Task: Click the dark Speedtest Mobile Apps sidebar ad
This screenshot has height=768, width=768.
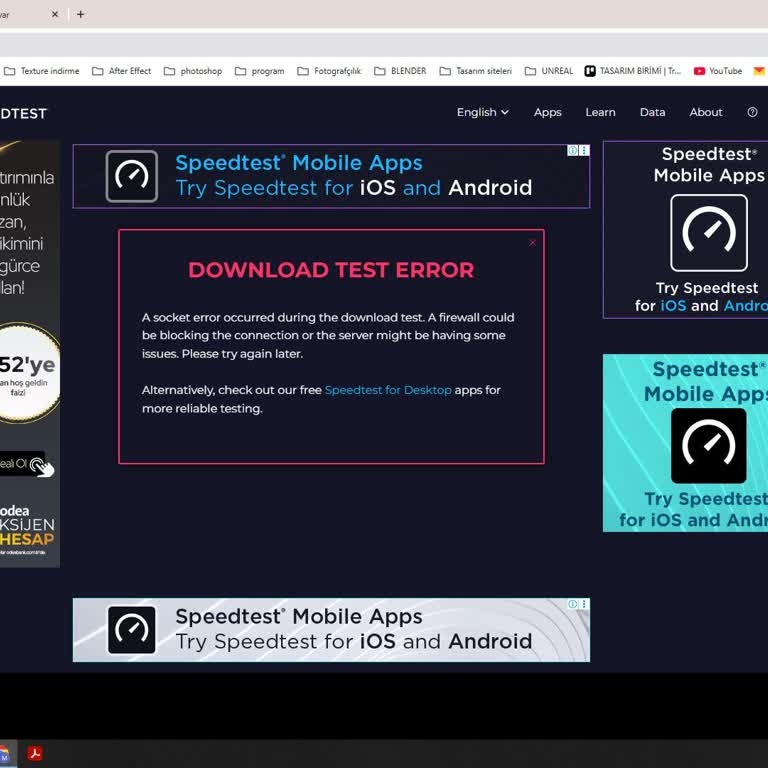Action: (x=685, y=230)
